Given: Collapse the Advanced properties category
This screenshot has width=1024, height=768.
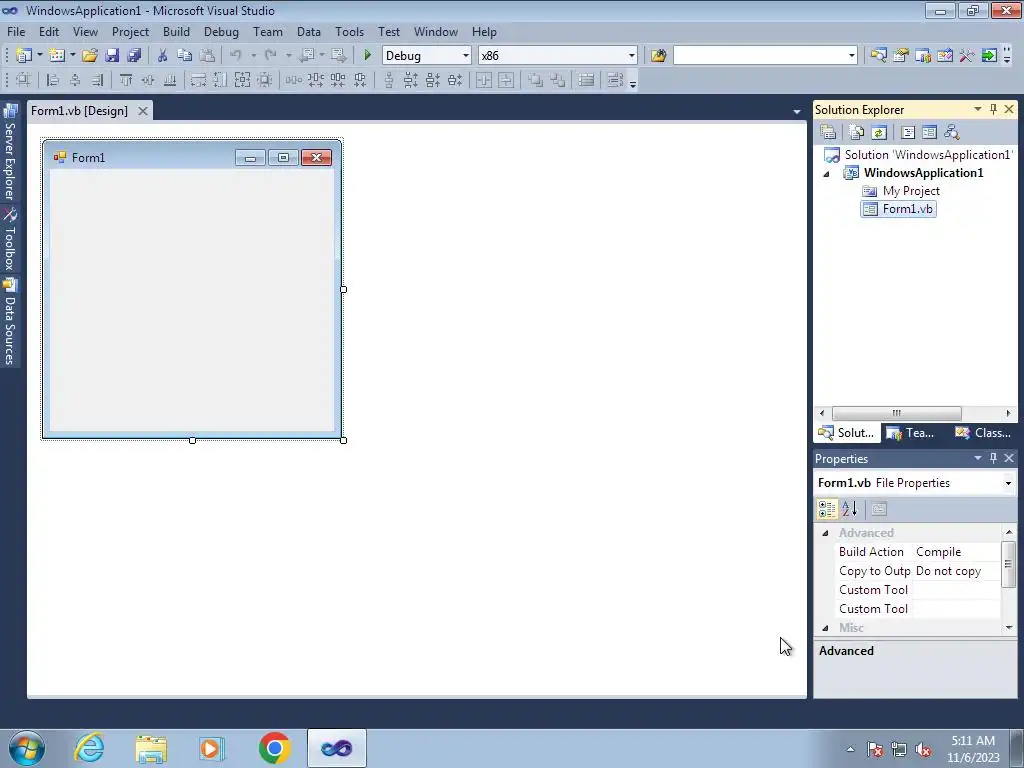Looking at the screenshot, I should click(825, 533).
